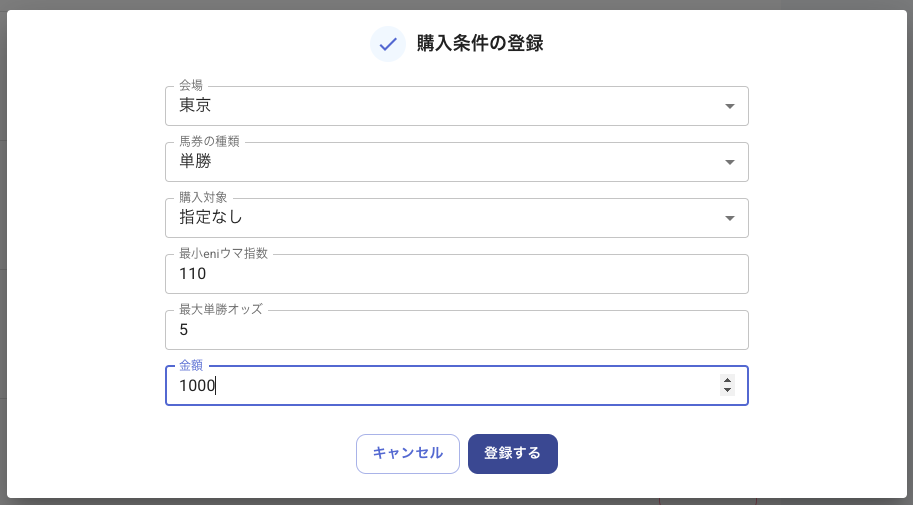Click the 購入条件の登録 dialog title
The height and width of the screenshot is (505, 913).
pyautogui.click(x=479, y=44)
